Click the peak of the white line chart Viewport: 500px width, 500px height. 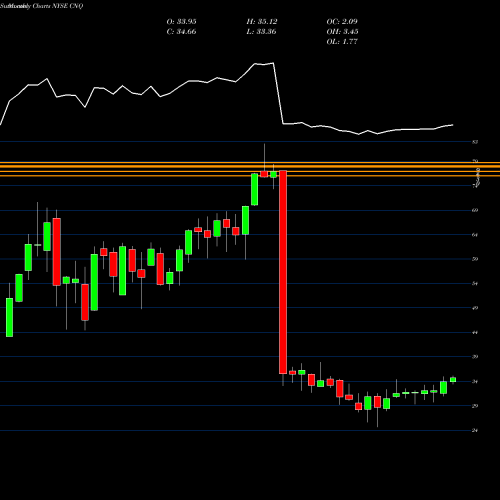(273, 63)
